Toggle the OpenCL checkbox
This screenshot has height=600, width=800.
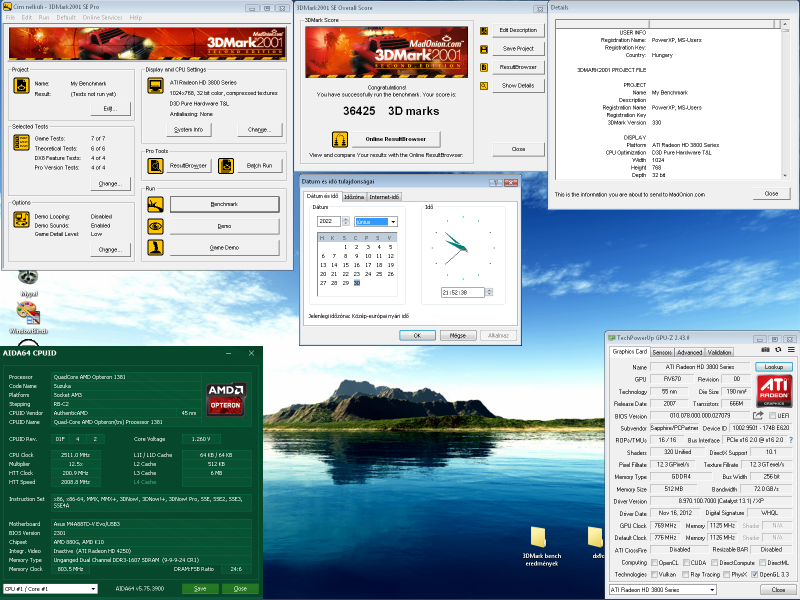(x=654, y=563)
